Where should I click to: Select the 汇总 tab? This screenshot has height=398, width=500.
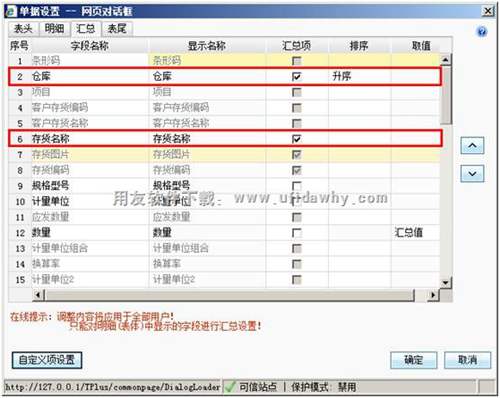(85, 29)
